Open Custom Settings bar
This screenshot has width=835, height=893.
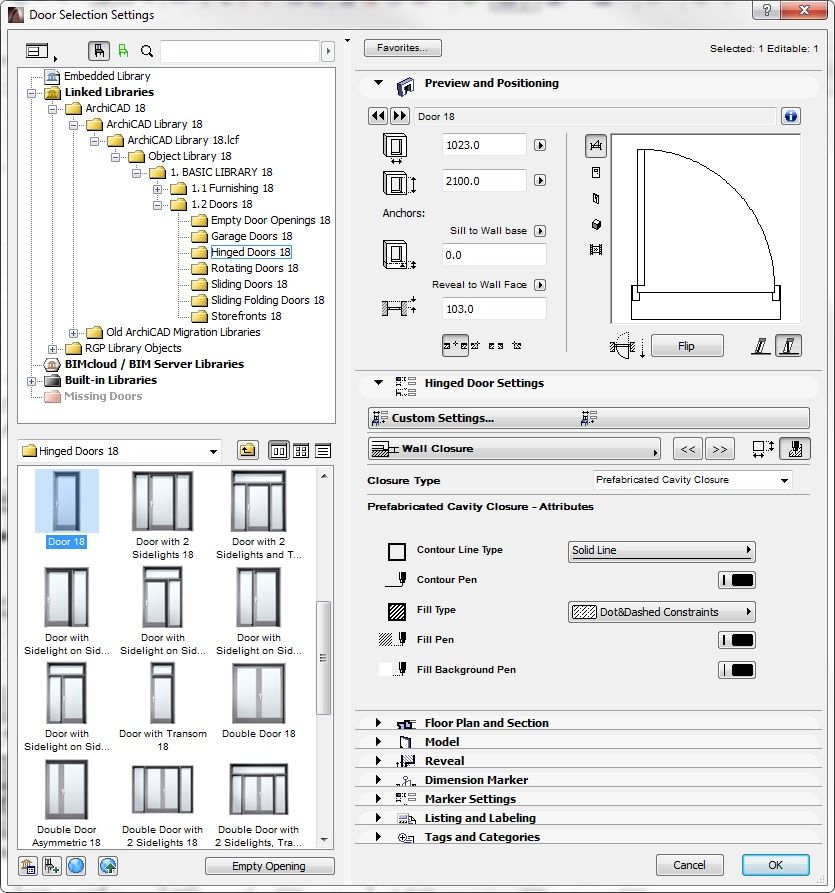pyautogui.click(x=588, y=418)
